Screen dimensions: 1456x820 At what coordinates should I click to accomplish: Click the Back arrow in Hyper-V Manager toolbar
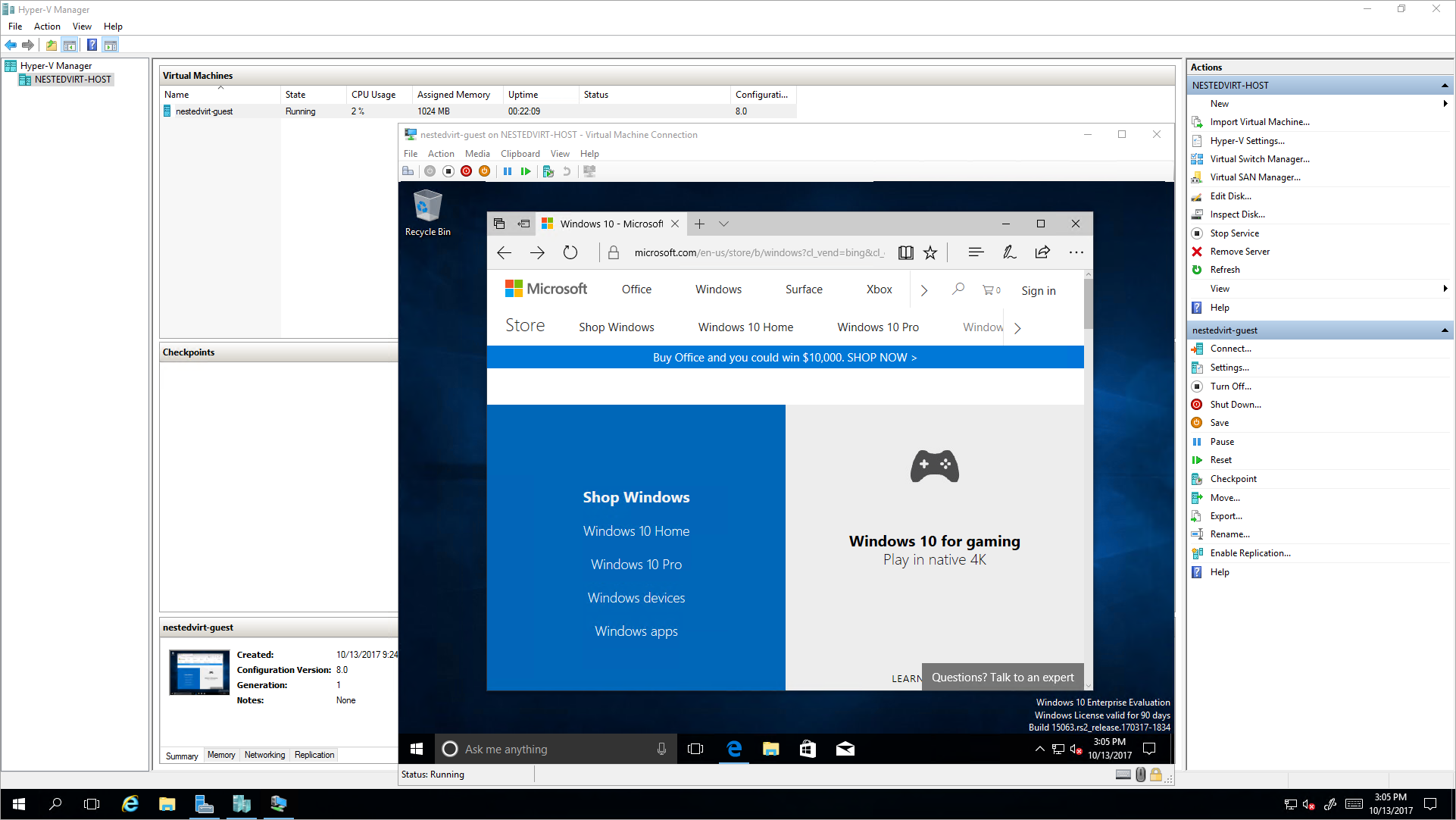click(11, 45)
